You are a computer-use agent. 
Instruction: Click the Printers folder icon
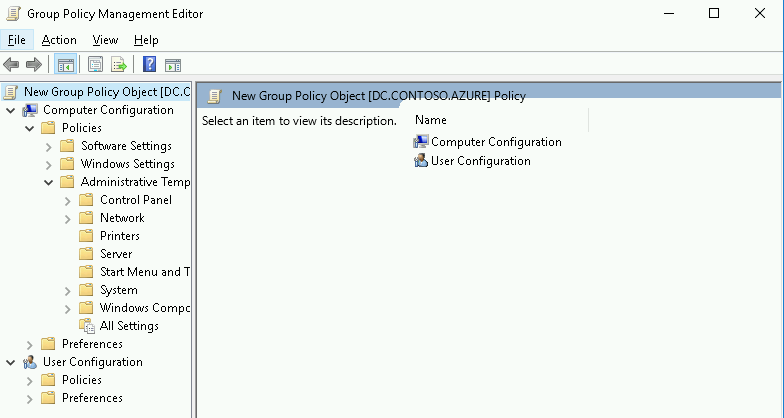[86, 236]
